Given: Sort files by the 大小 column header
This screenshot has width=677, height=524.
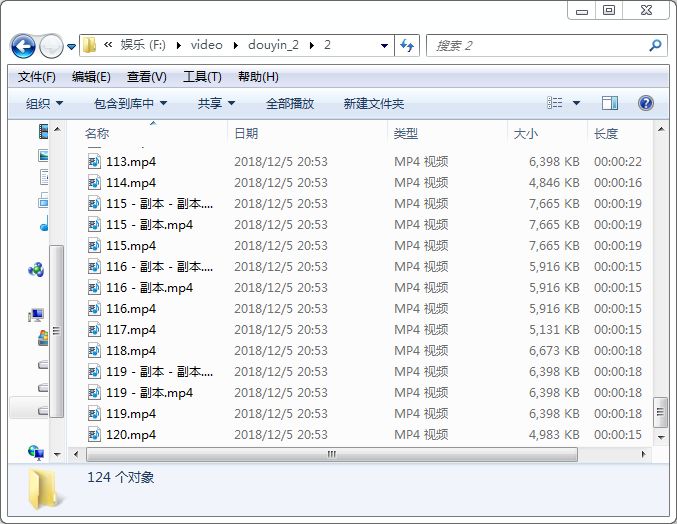Looking at the screenshot, I should [x=526, y=133].
